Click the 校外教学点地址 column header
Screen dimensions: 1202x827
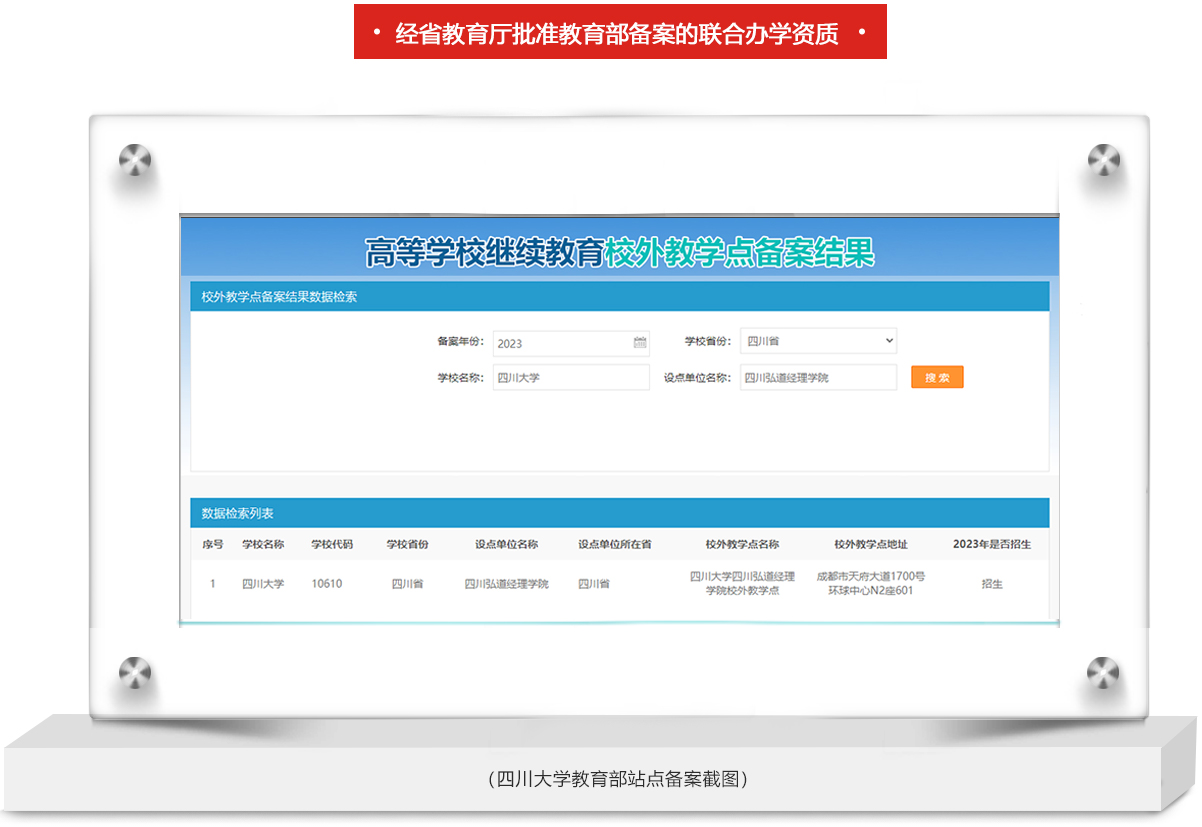tap(871, 545)
